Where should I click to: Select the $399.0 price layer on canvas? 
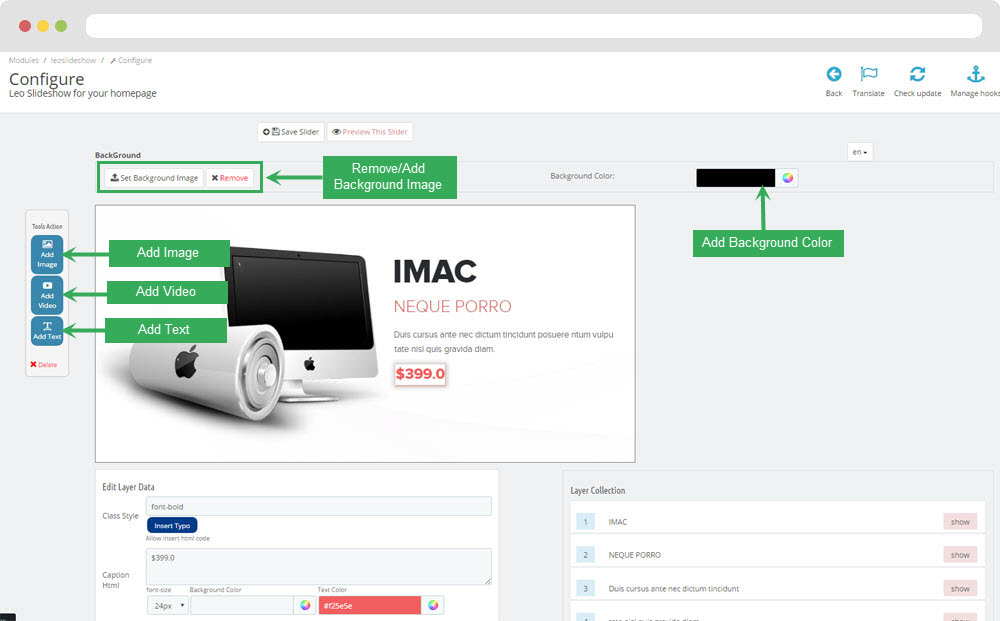[x=420, y=374]
